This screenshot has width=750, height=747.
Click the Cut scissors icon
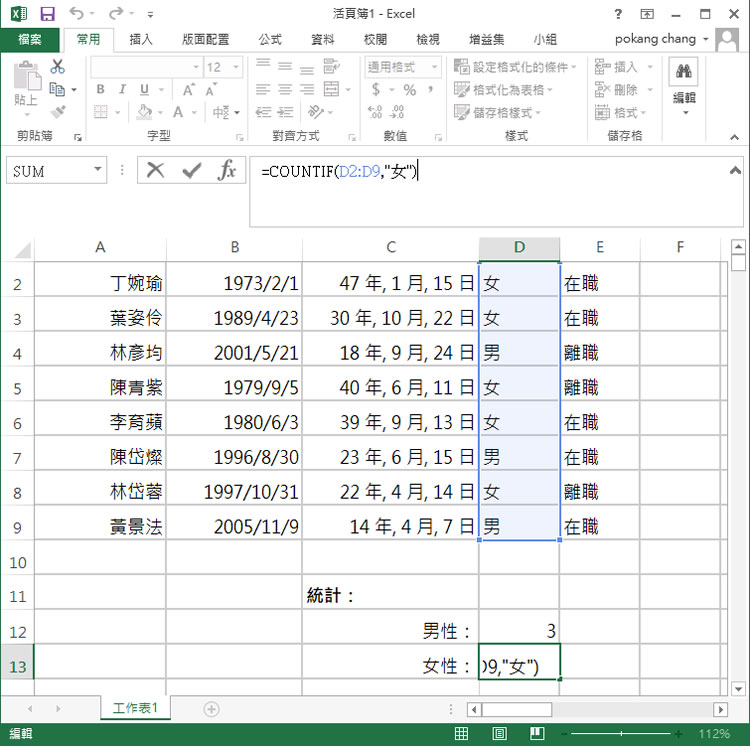[x=57, y=66]
